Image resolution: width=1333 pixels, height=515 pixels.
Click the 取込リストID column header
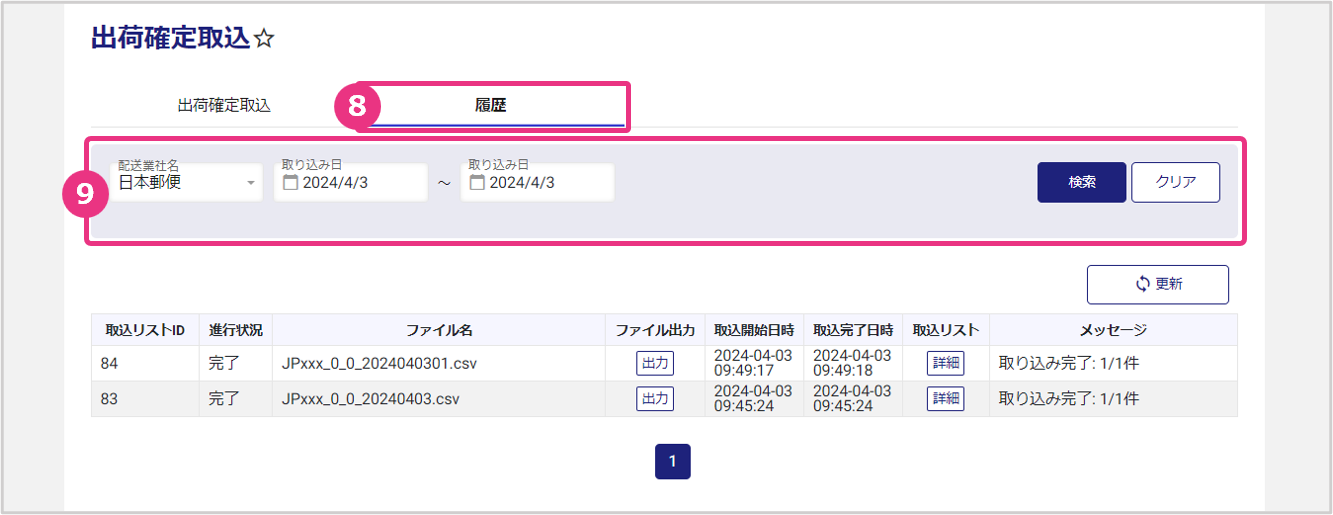[x=145, y=330]
